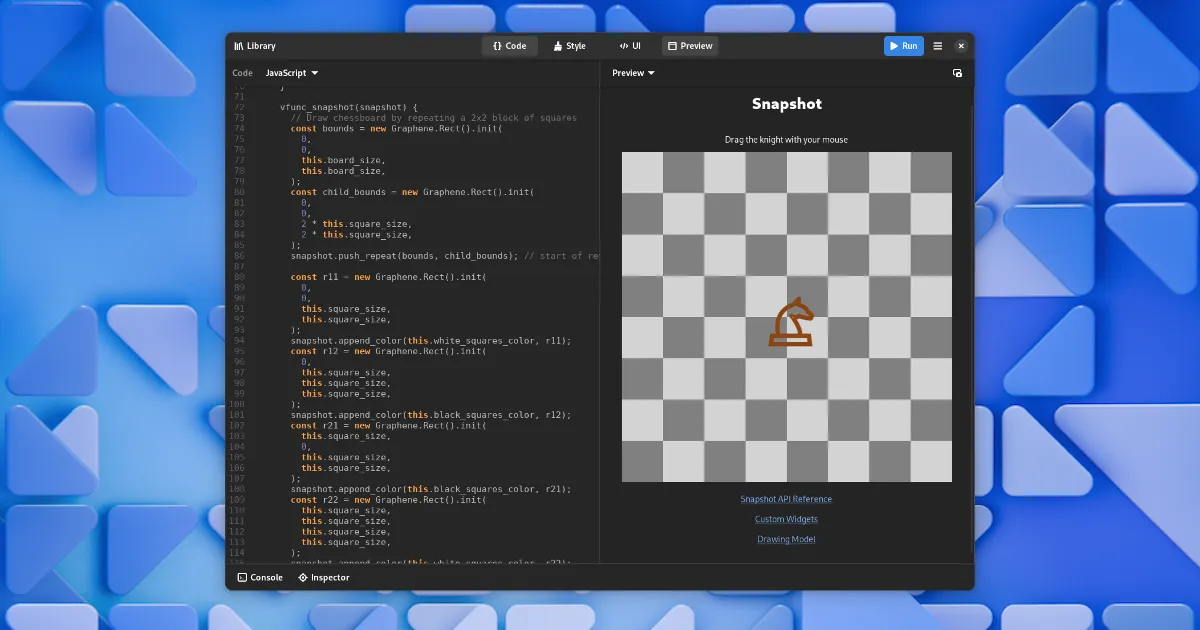The image size is (1200, 630).
Task: Open the Snapshot API Reference link
Action: [786, 499]
